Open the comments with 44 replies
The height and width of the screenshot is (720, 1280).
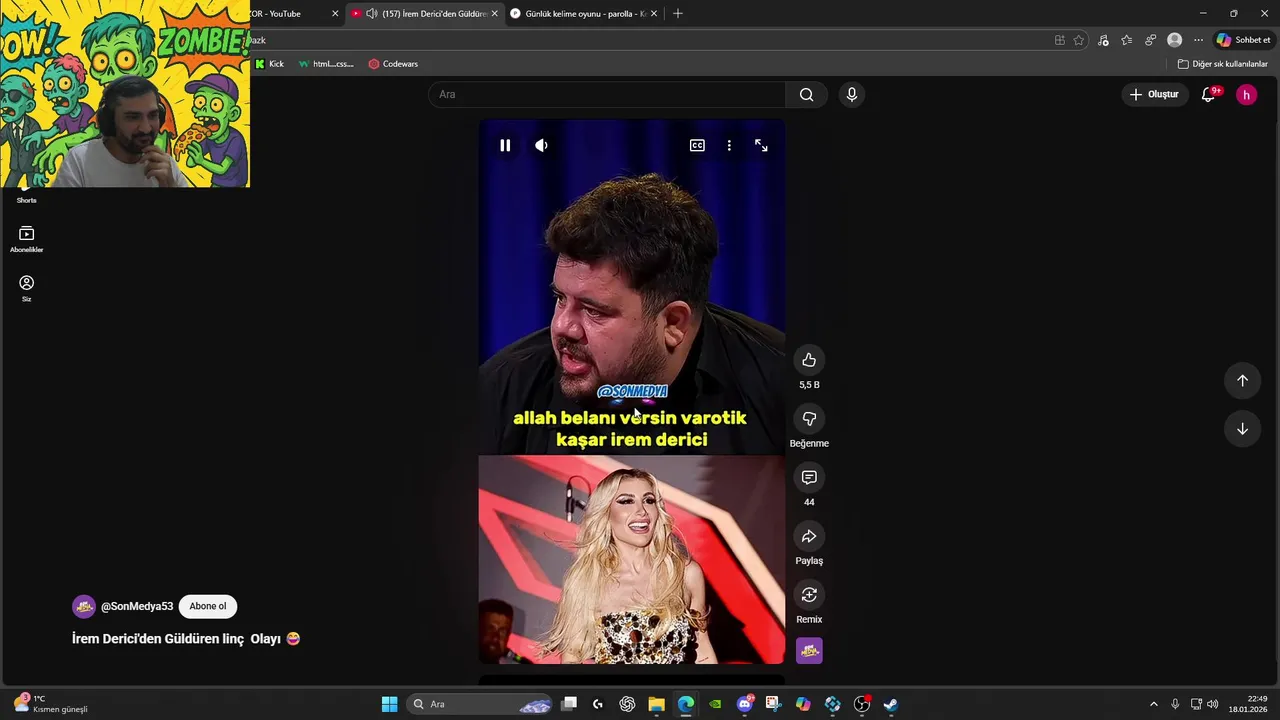[x=809, y=478]
